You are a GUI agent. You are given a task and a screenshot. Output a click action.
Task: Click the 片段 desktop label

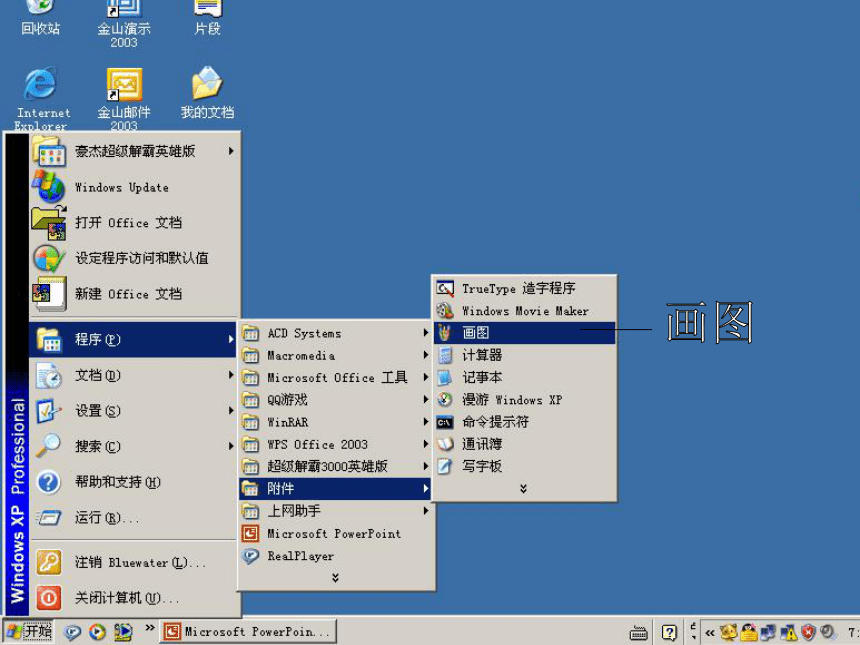pyautogui.click(x=207, y=29)
